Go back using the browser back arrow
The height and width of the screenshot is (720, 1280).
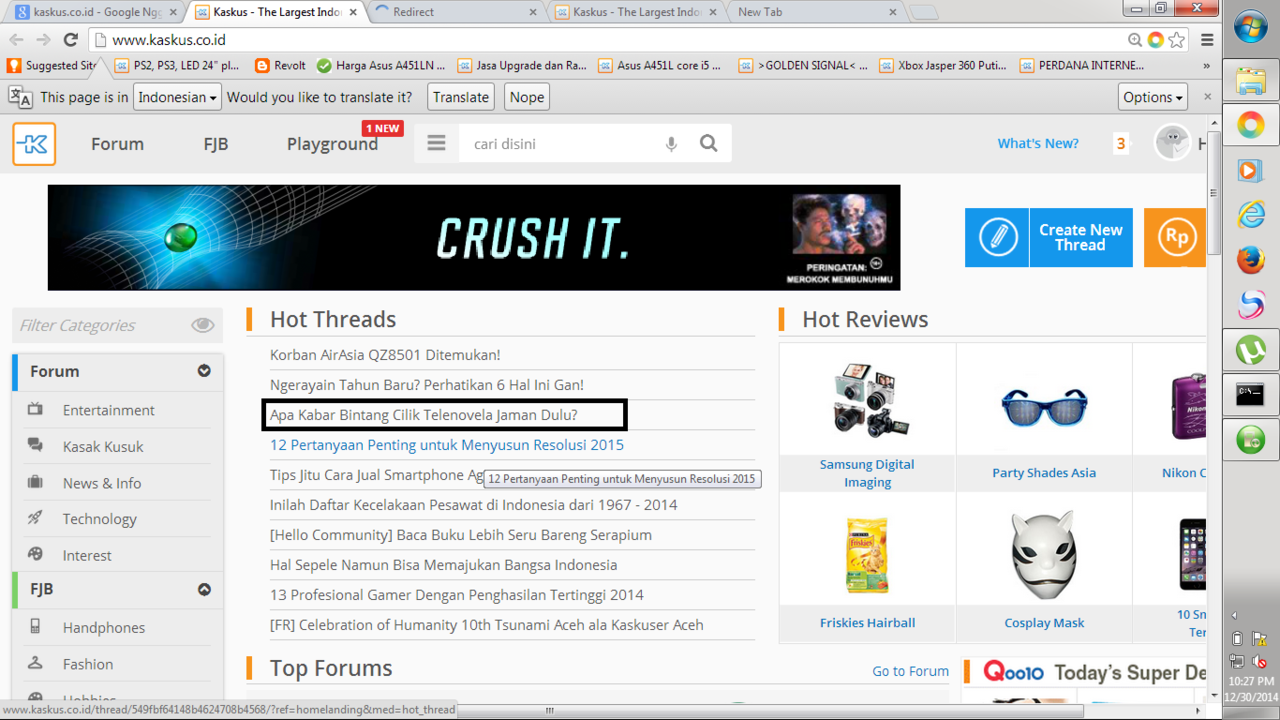(16, 40)
